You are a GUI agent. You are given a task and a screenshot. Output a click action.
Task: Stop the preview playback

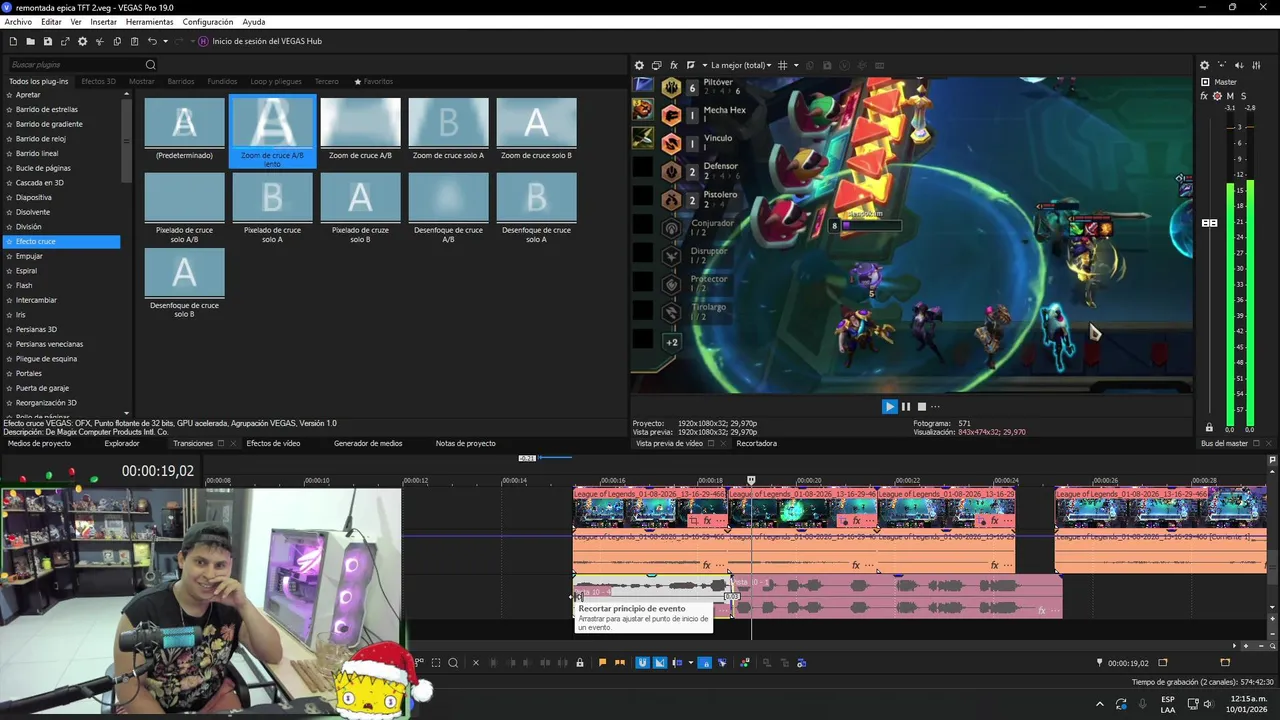point(922,406)
